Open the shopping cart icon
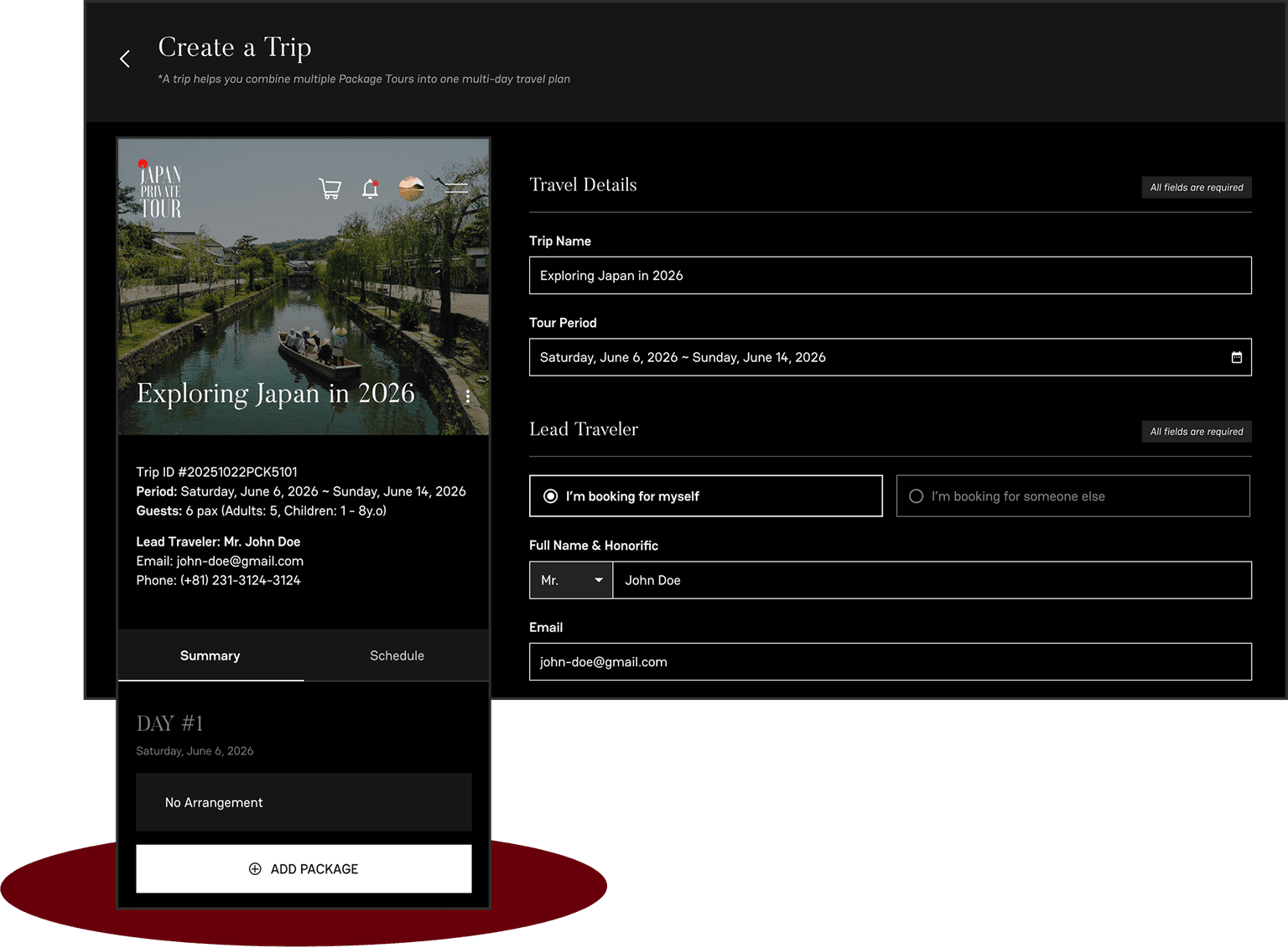Image resolution: width=1288 pixels, height=948 pixels. click(330, 189)
